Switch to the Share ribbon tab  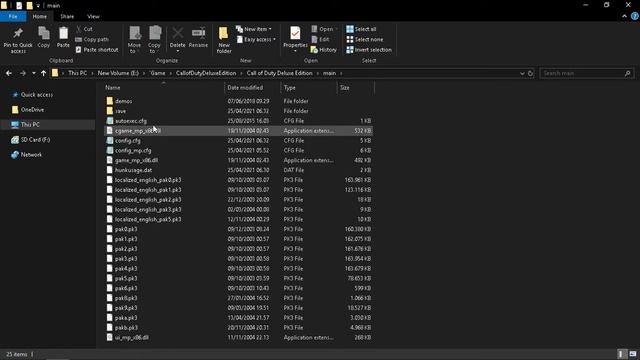(x=67, y=16)
